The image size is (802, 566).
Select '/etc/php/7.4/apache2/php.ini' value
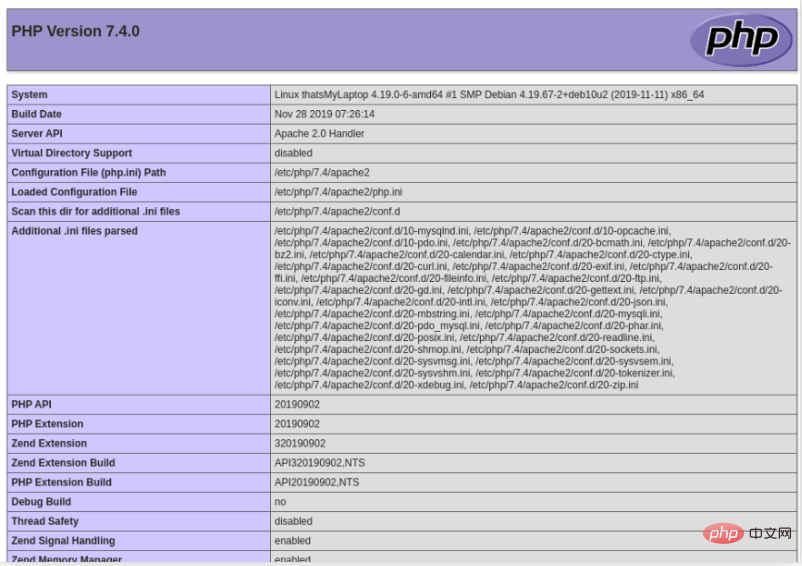(x=338, y=192)
